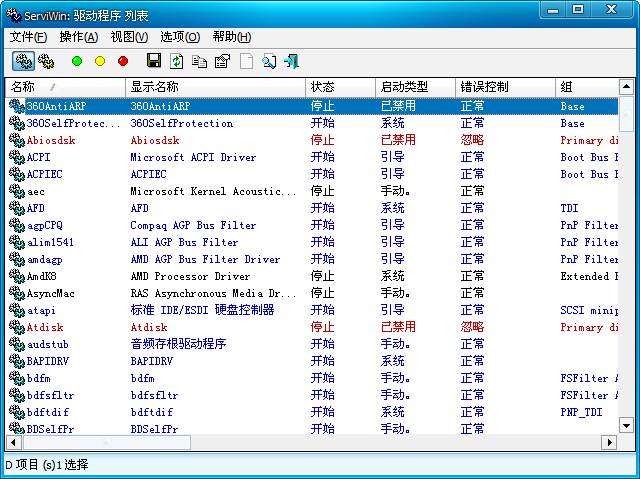Screen dimensions: 640x479
Task: Click the horizontal scrollbar right arrow
Action: pyautogui.click(x=609, y=442)
